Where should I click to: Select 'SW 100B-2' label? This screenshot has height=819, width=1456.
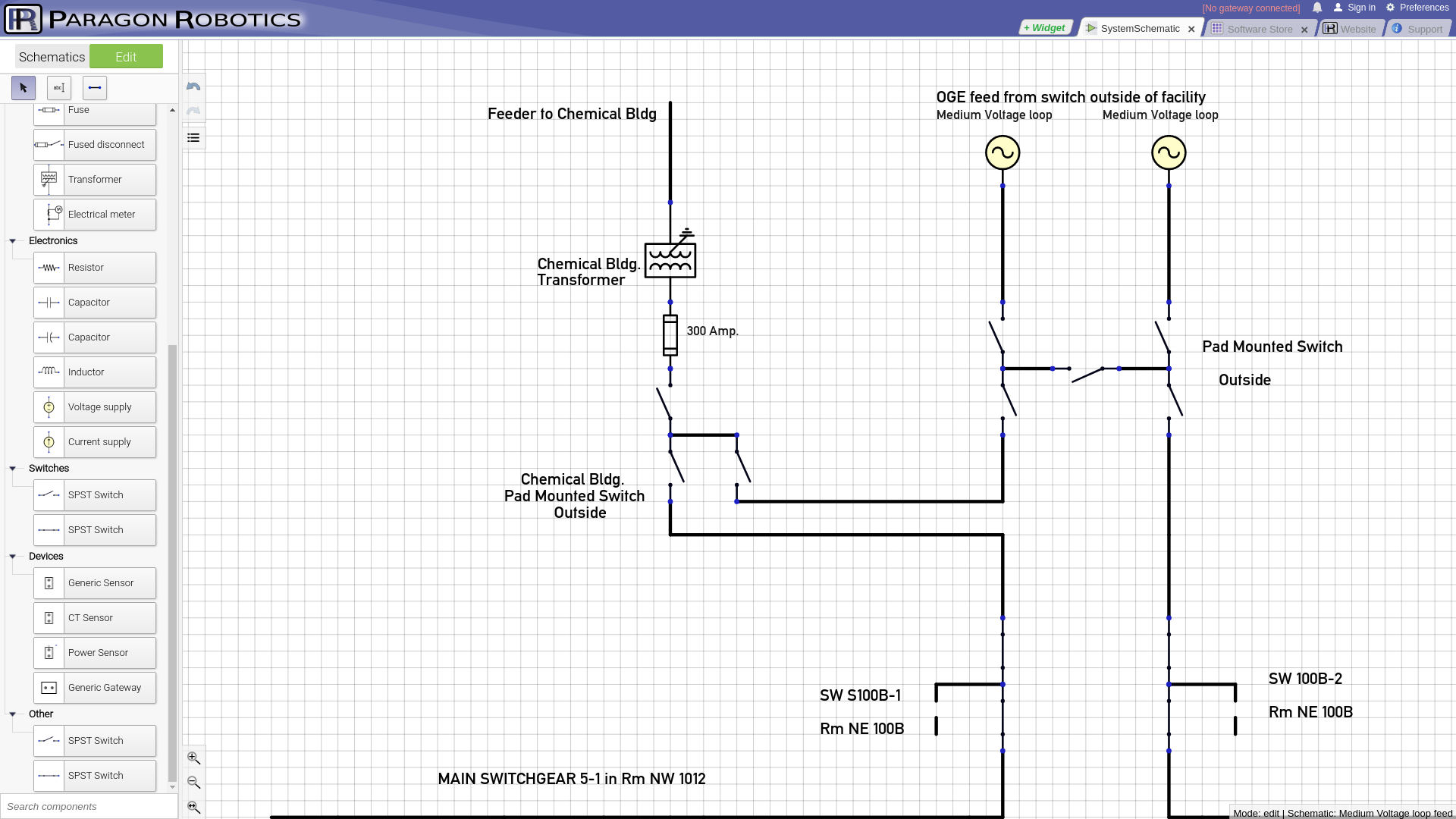click(x=1305, y=679)
